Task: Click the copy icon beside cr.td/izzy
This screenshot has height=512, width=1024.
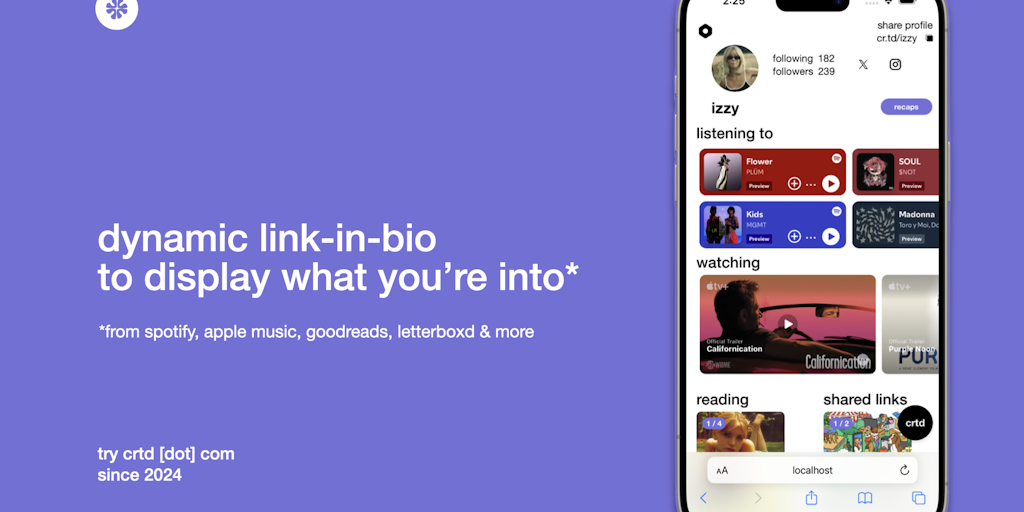Action: point(929,39)
